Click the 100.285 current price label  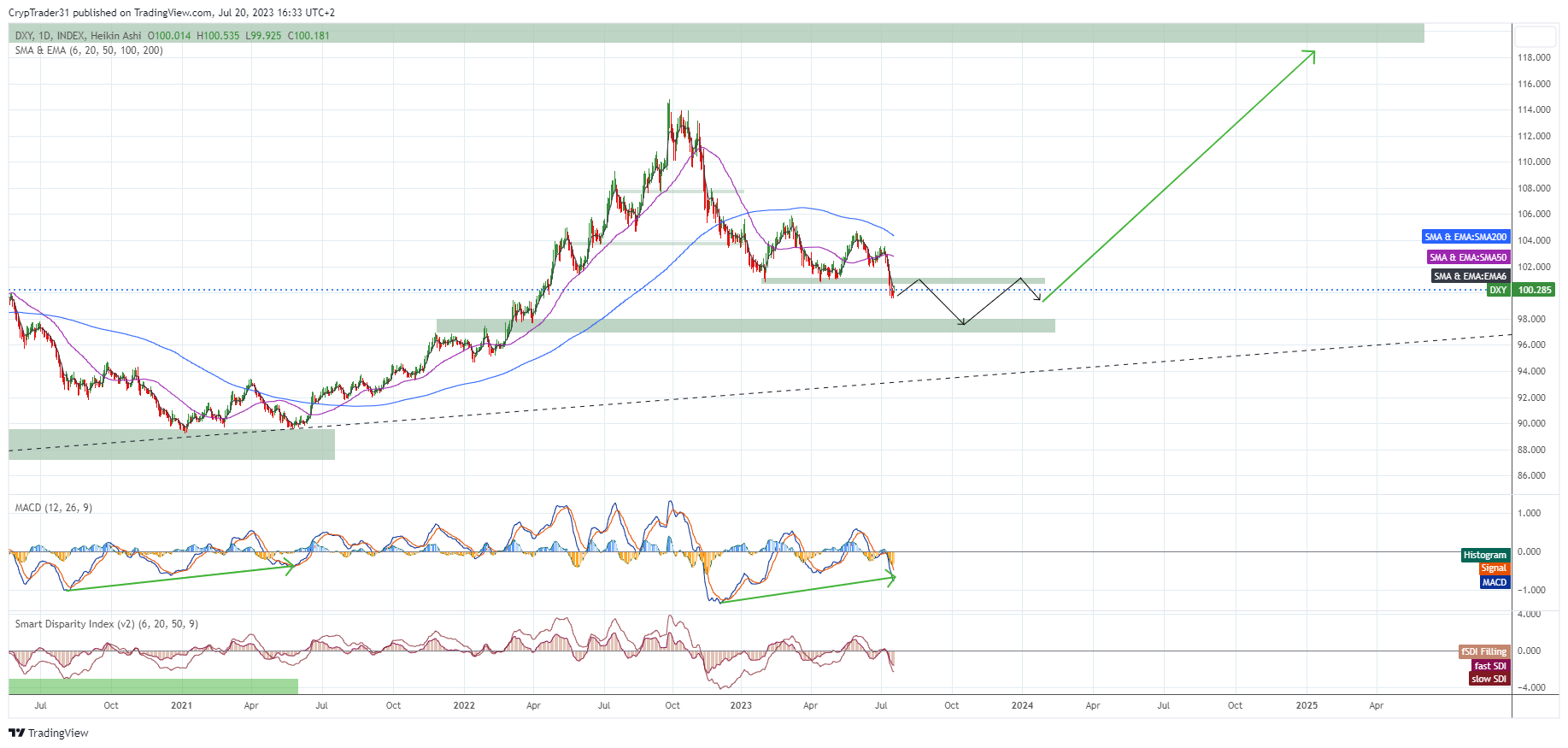[x=1535, y=290]
